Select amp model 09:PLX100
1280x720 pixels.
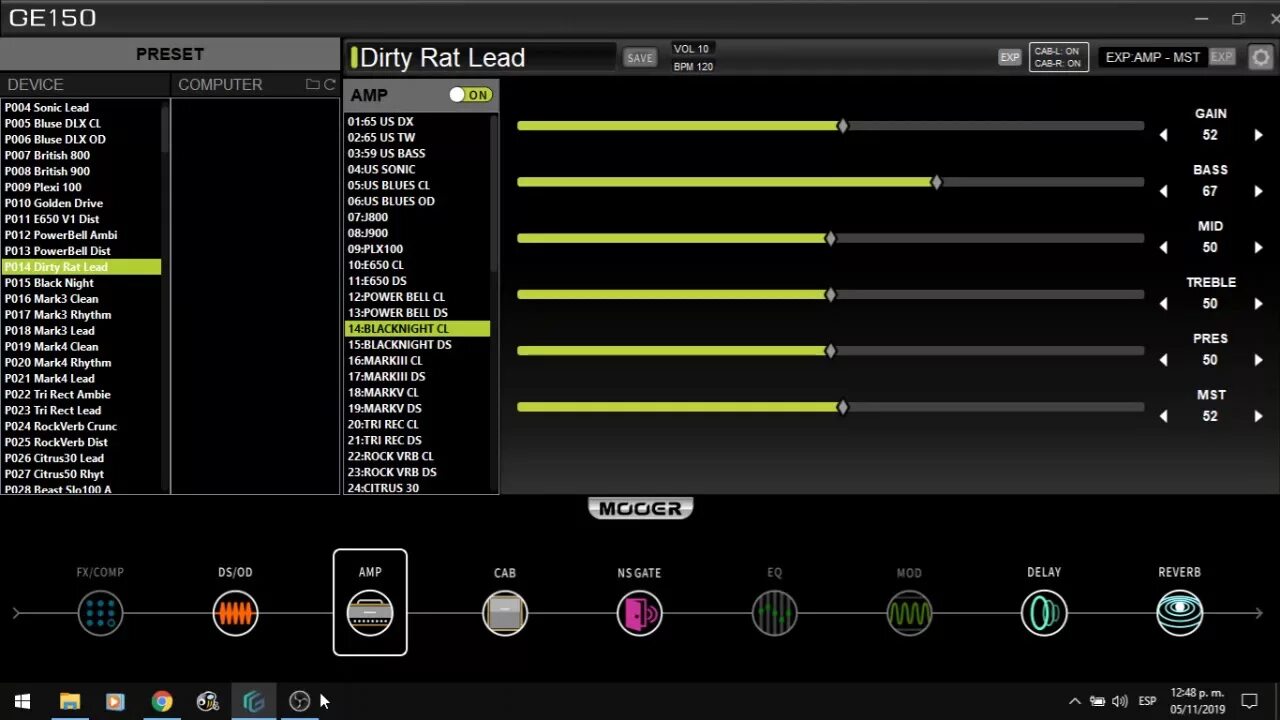[417, 249]
